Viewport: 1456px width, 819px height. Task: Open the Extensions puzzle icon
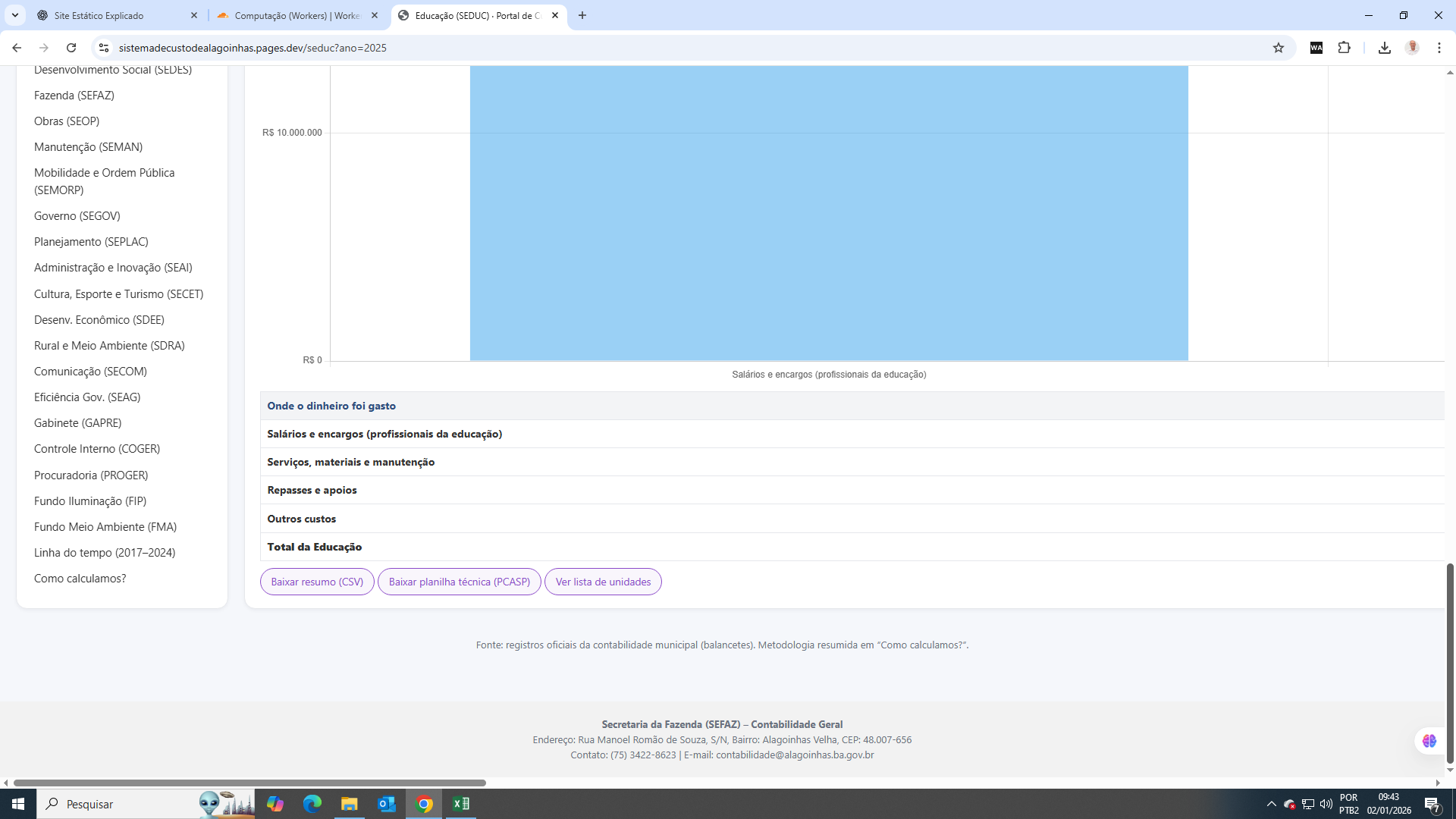[1345, 47]
